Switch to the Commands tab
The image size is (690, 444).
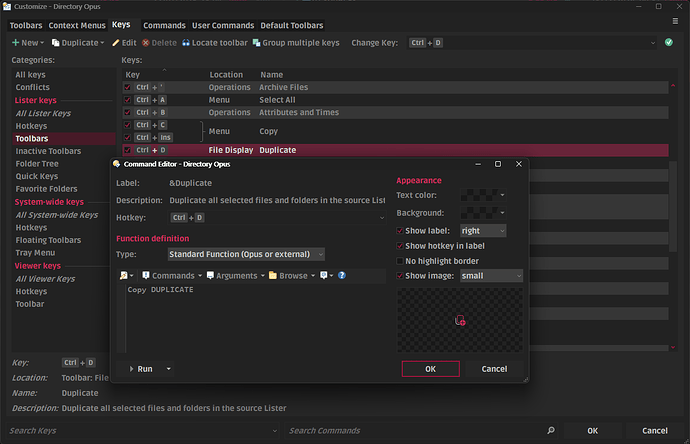click(164, 26)
